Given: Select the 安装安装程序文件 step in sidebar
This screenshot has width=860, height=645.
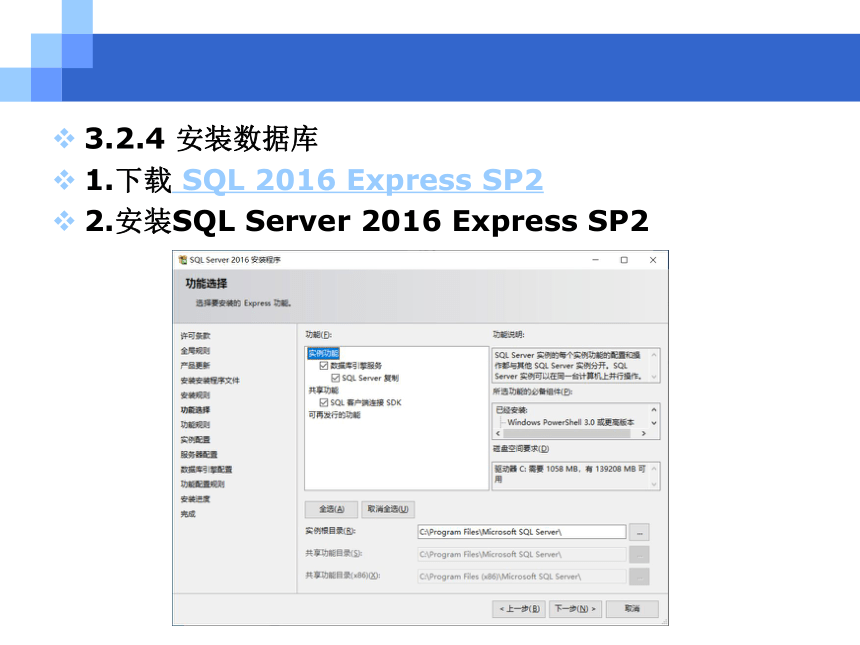Looking at the screenshot, I should [x=210, y=380].
